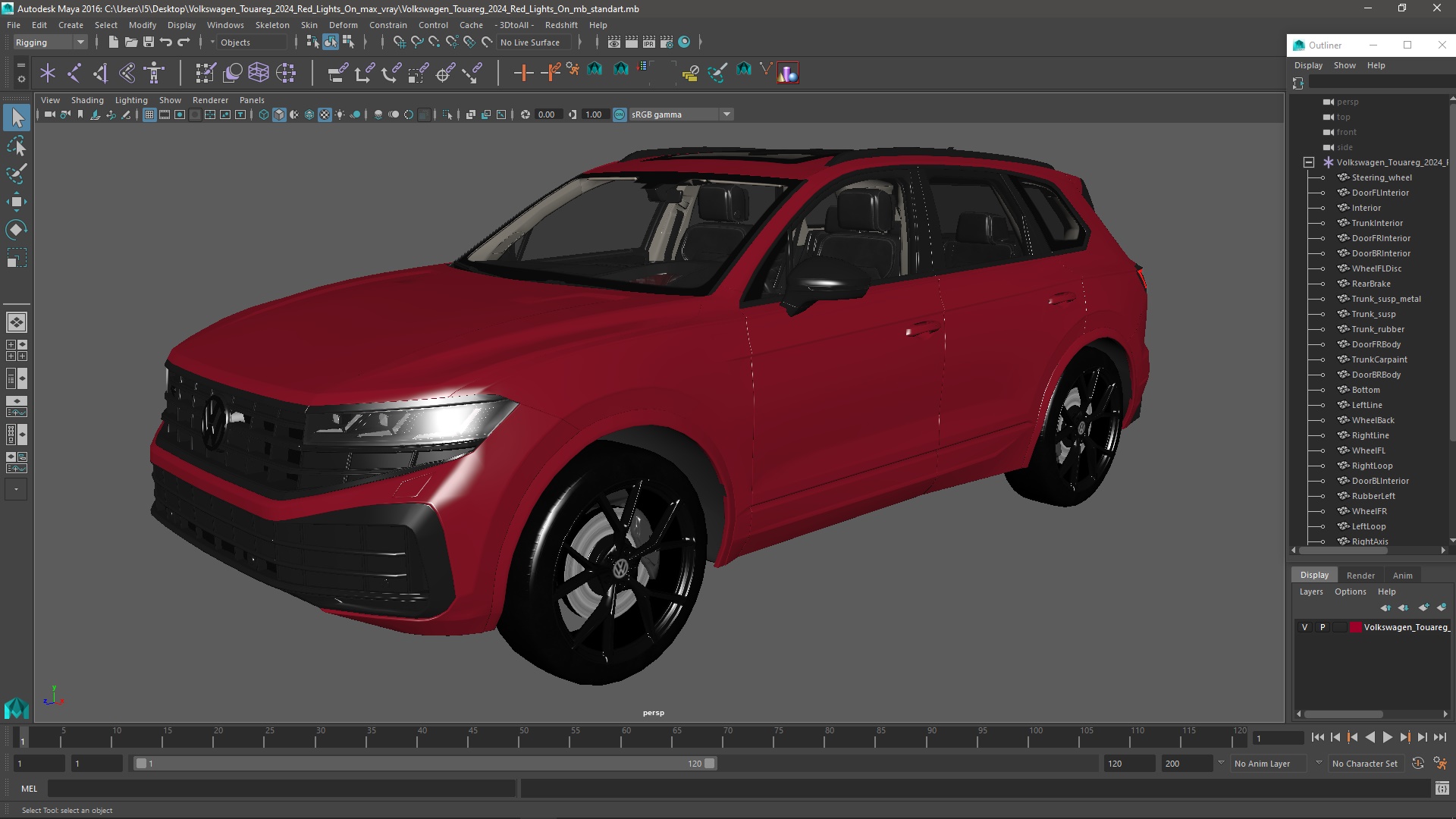Click the Undo arrow icon
This screenshot has width=1456, height=819.
click(166, 42)
